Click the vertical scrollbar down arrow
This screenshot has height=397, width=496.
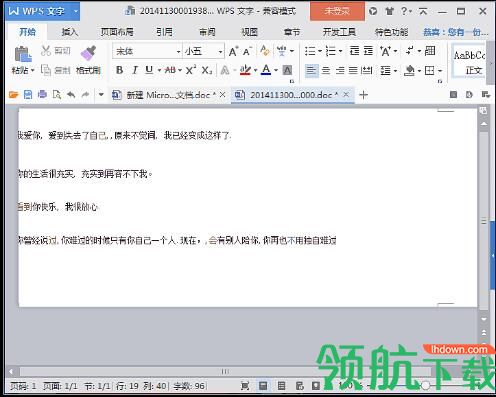pyautogui.click(x=483, y=319)
